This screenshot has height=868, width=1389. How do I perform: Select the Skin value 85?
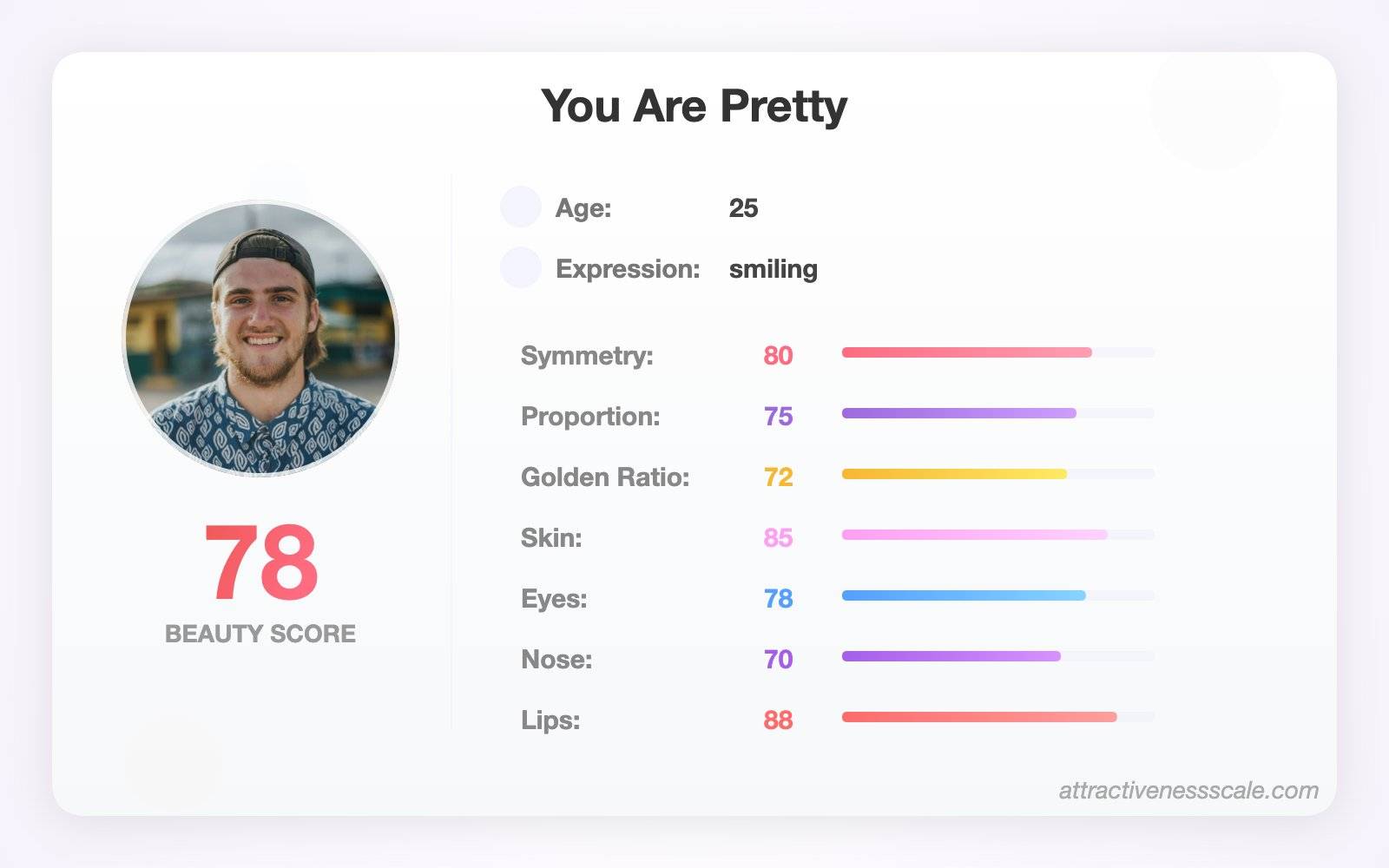[778, 538]
